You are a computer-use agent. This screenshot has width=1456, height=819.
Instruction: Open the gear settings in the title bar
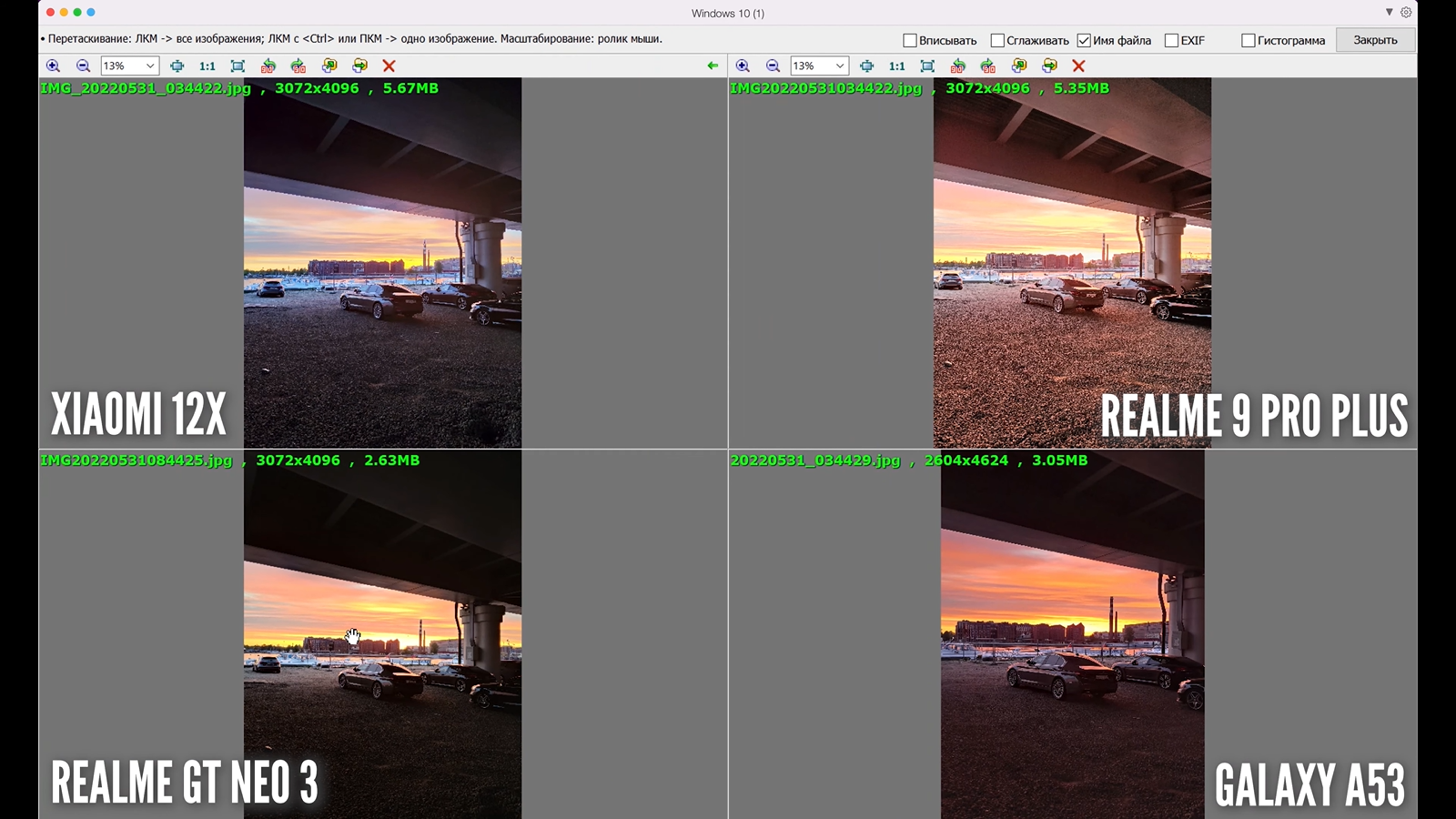click(1406, 13)
